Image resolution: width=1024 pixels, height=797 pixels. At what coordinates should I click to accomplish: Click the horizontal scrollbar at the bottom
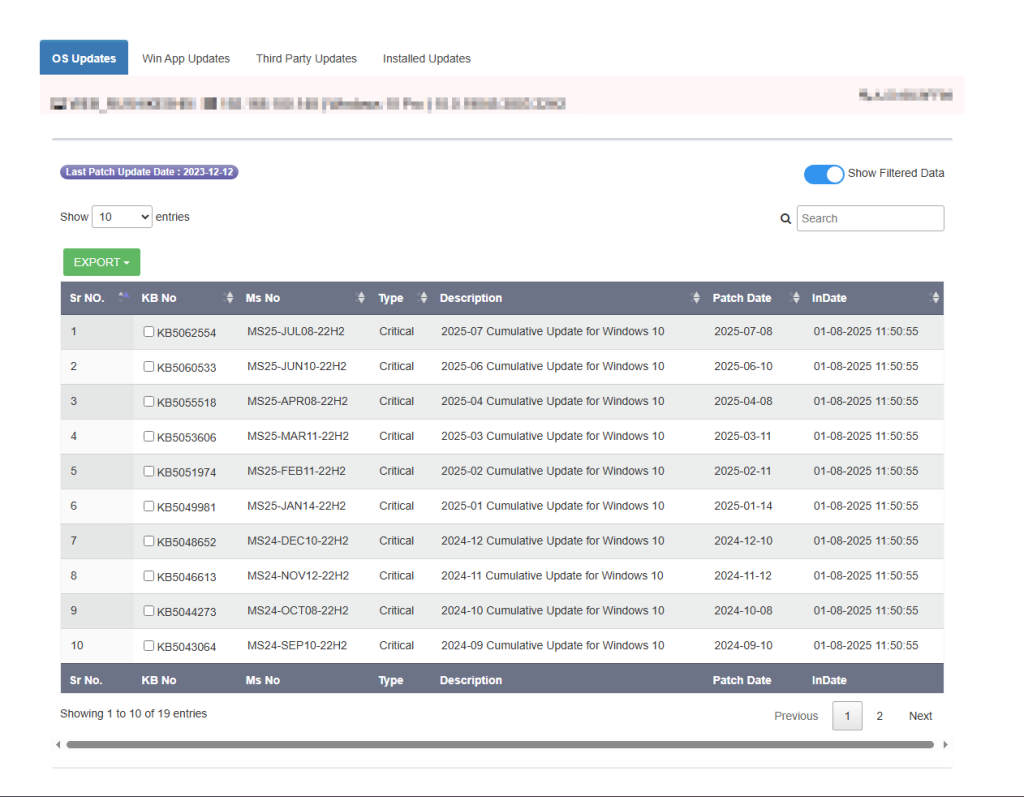500,745
